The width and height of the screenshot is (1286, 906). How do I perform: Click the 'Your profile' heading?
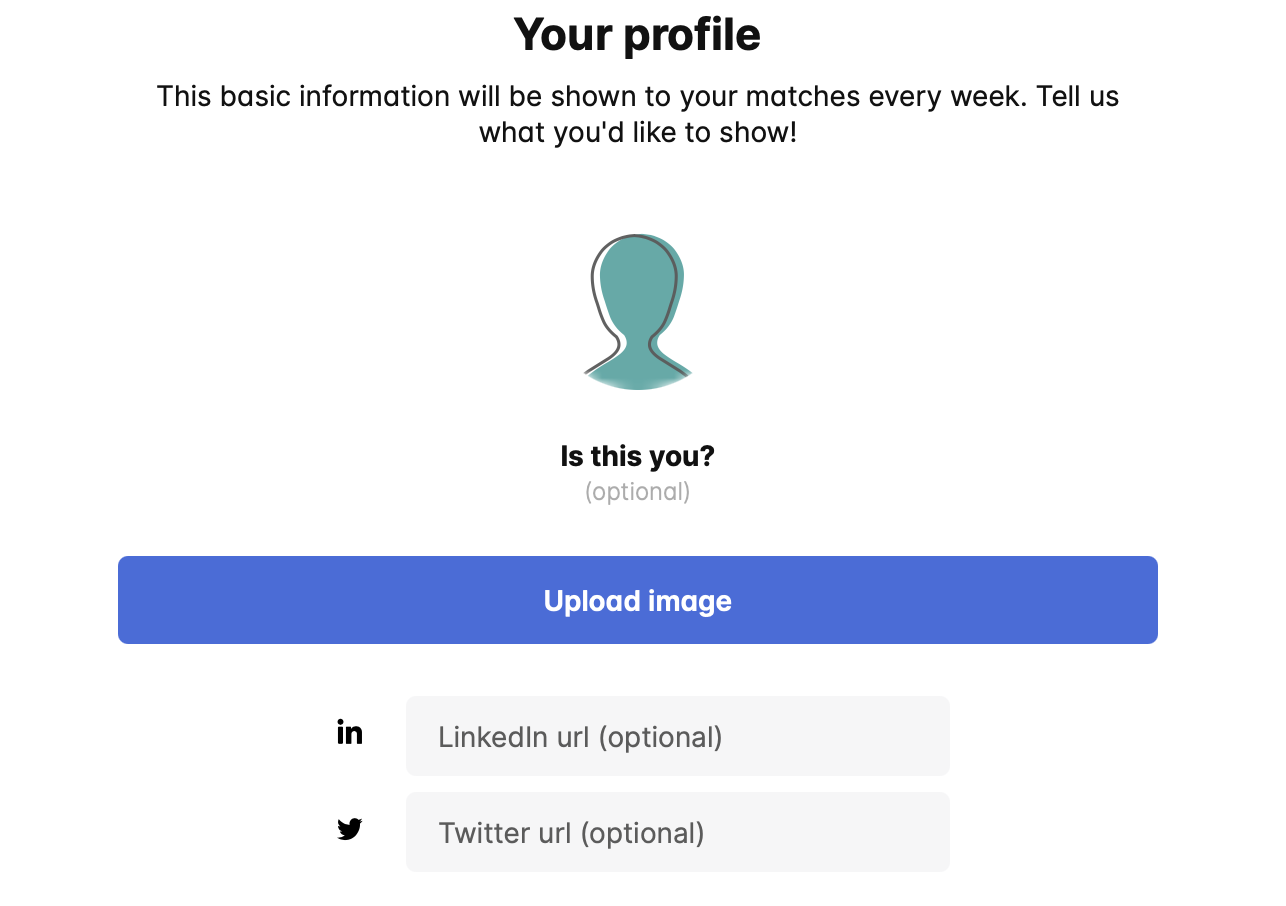637,35
